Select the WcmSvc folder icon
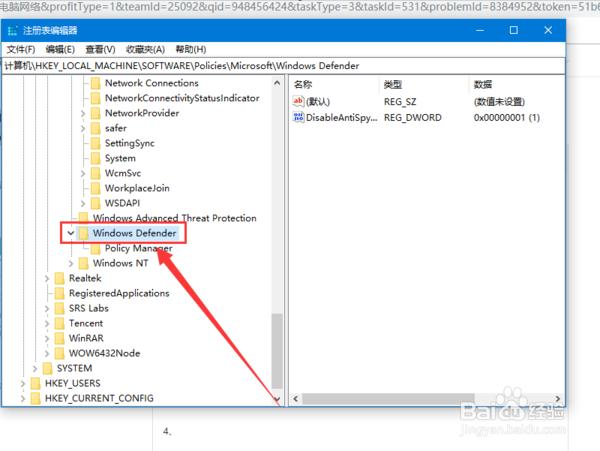 [96, 173]
